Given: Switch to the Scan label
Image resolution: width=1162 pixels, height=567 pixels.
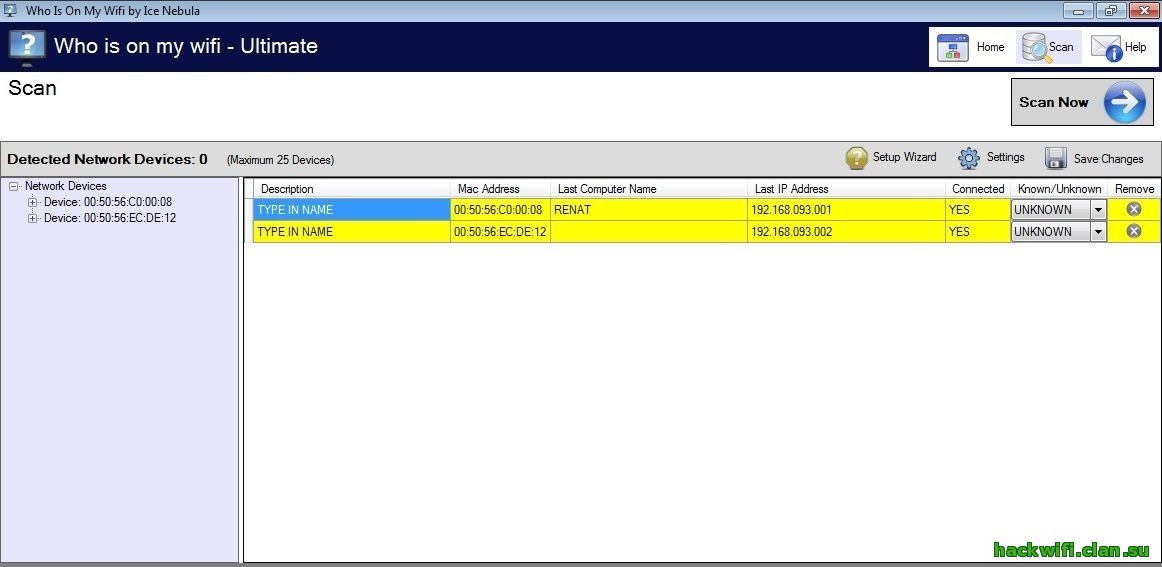Looking at the screenshot, I should [1060, 47].
